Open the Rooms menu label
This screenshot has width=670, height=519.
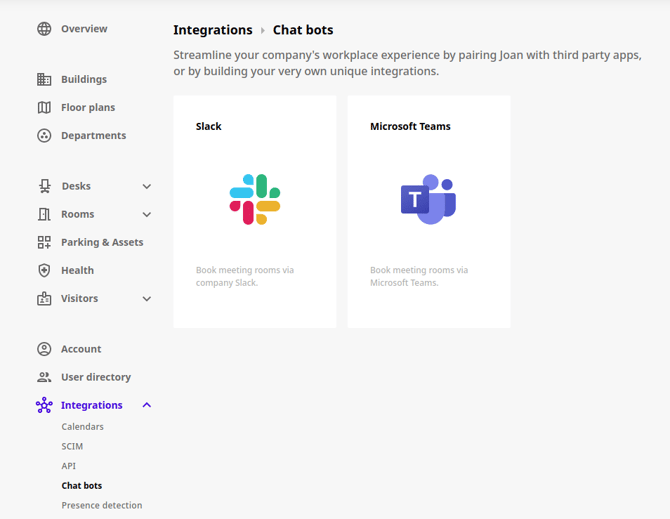[x=77, y=214]
